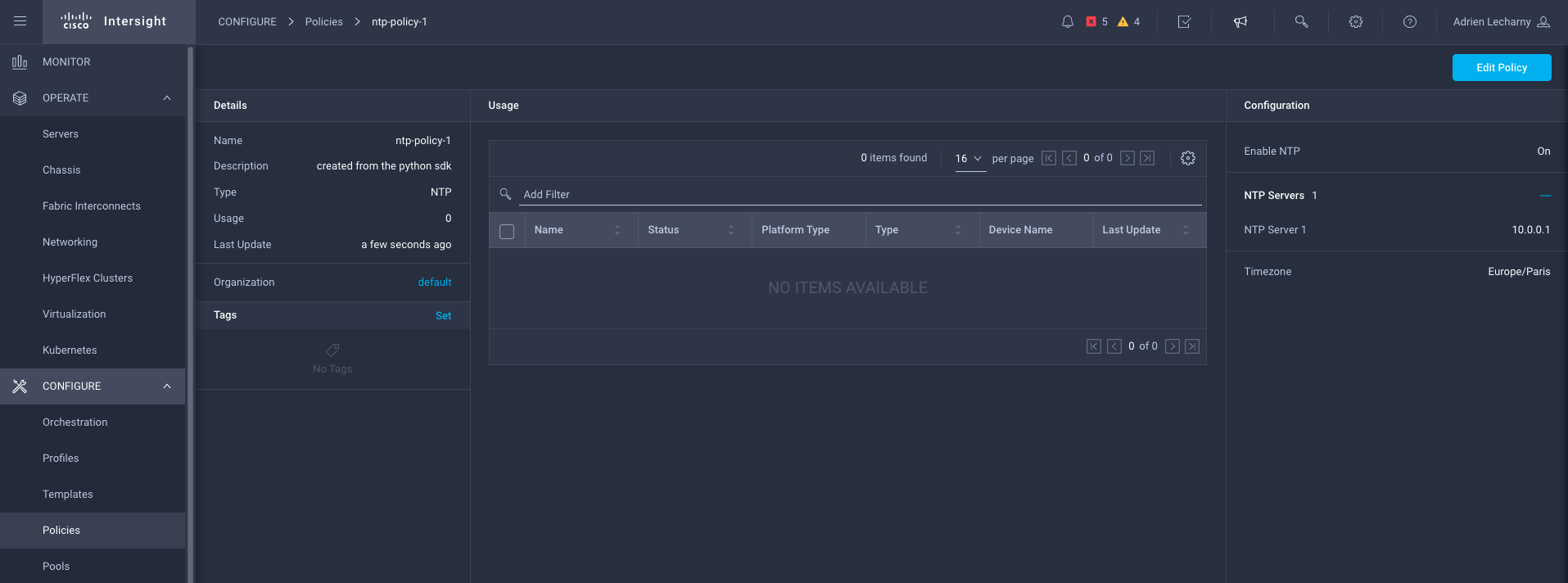Click the announcements megaphone icon
The height and width of the screenshot is (583, 1568).
click(x=1240, y=22)
